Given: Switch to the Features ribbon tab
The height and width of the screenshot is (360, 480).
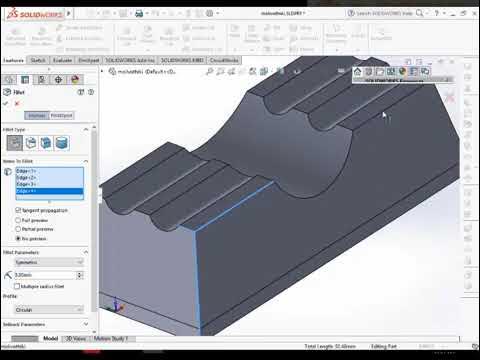Looking at the screenshot, I should pos(13,60).
